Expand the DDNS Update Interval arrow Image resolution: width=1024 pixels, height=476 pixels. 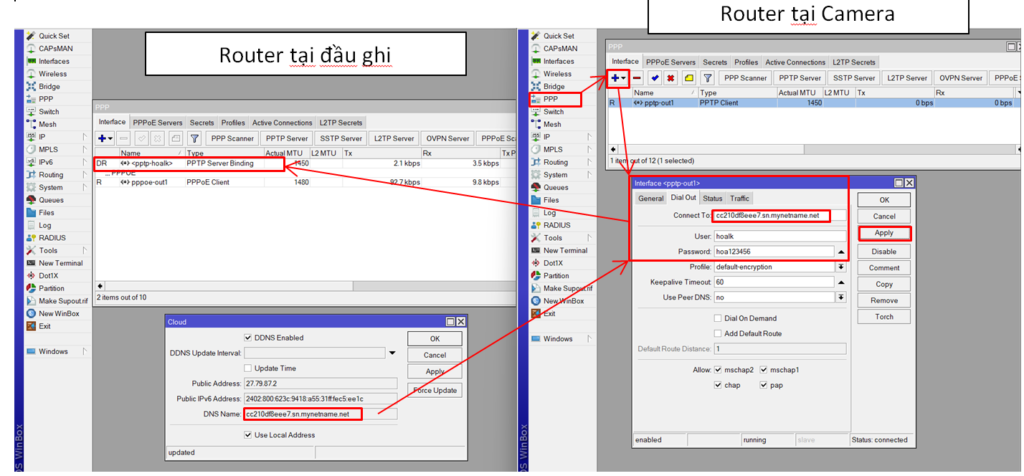tap(393, 353)
